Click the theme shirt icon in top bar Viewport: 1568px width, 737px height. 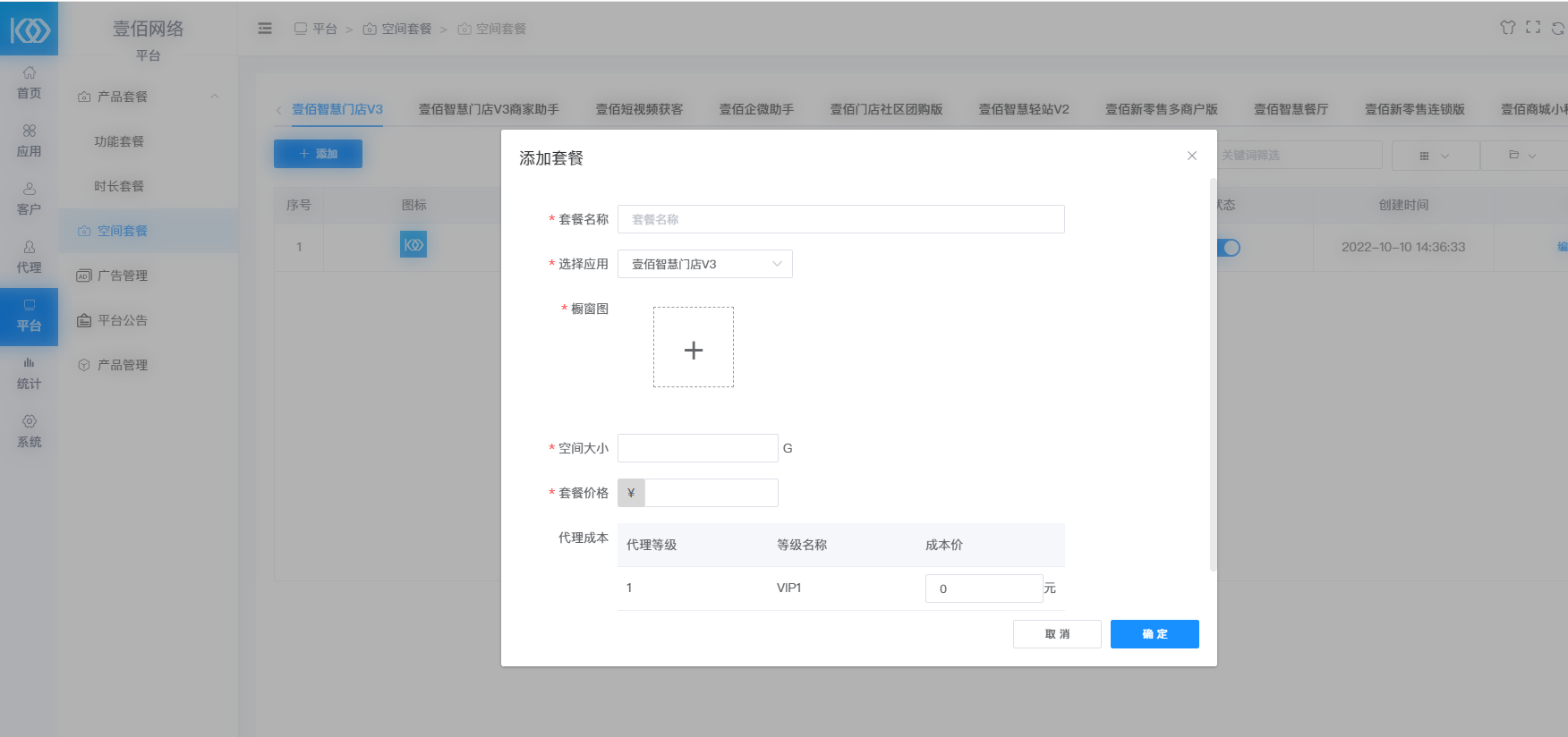point(1508,28)
